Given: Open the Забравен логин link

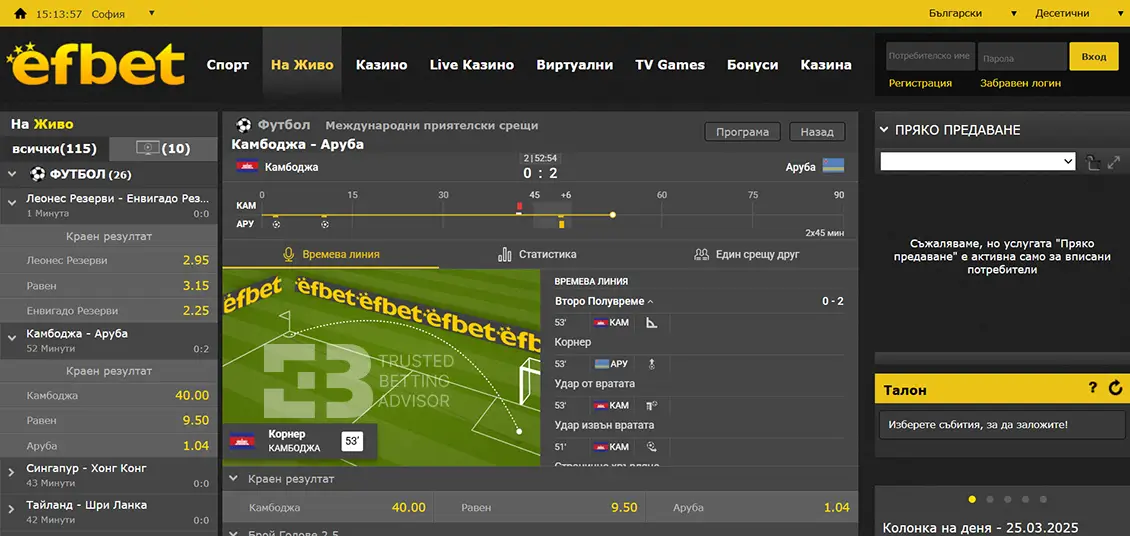Looking at the screenshot, I should tap(1020, 83).
